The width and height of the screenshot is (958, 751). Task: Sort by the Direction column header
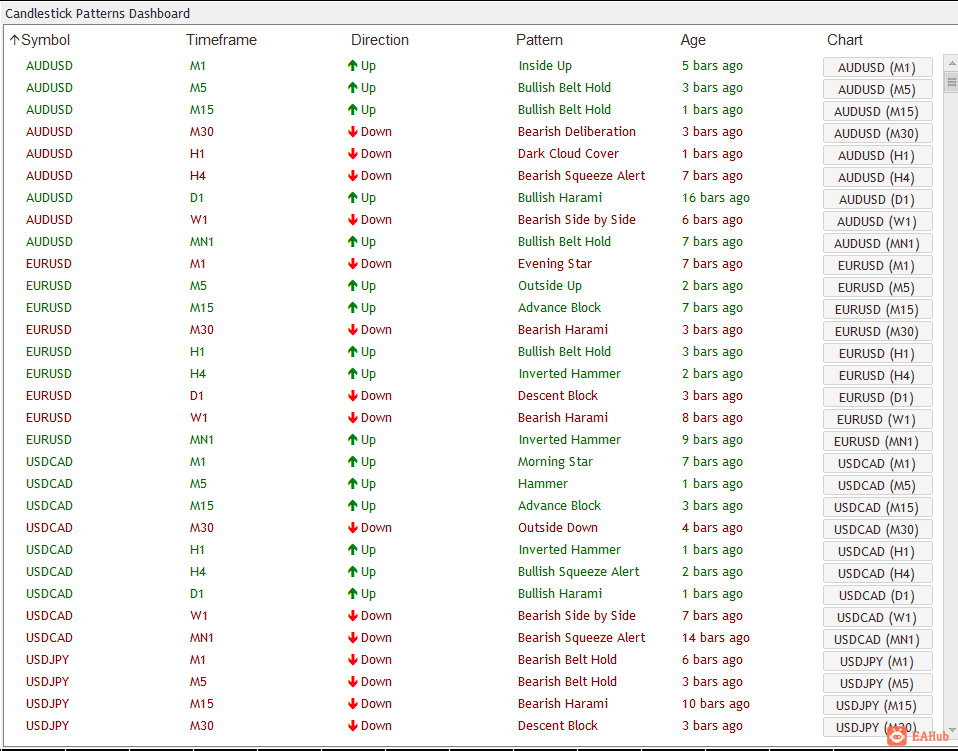pos(379,40)
